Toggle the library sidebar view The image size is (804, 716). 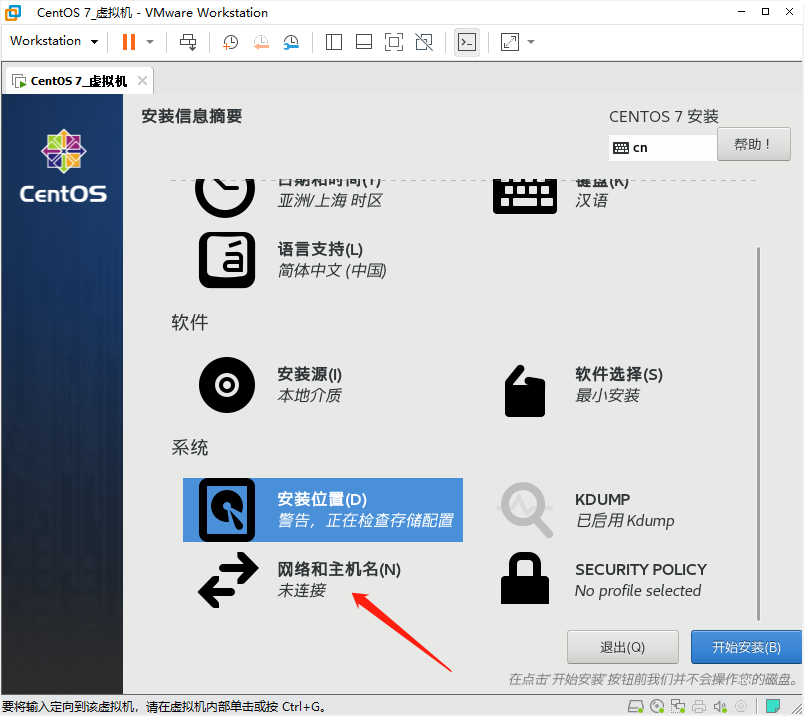coord(334,42)
